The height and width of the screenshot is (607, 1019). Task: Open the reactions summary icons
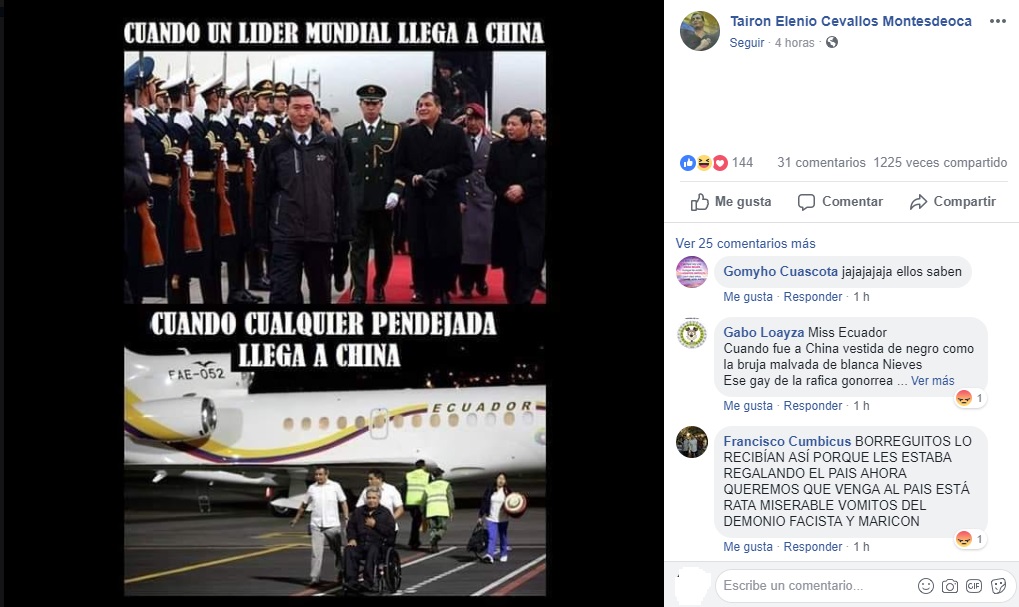704,163
